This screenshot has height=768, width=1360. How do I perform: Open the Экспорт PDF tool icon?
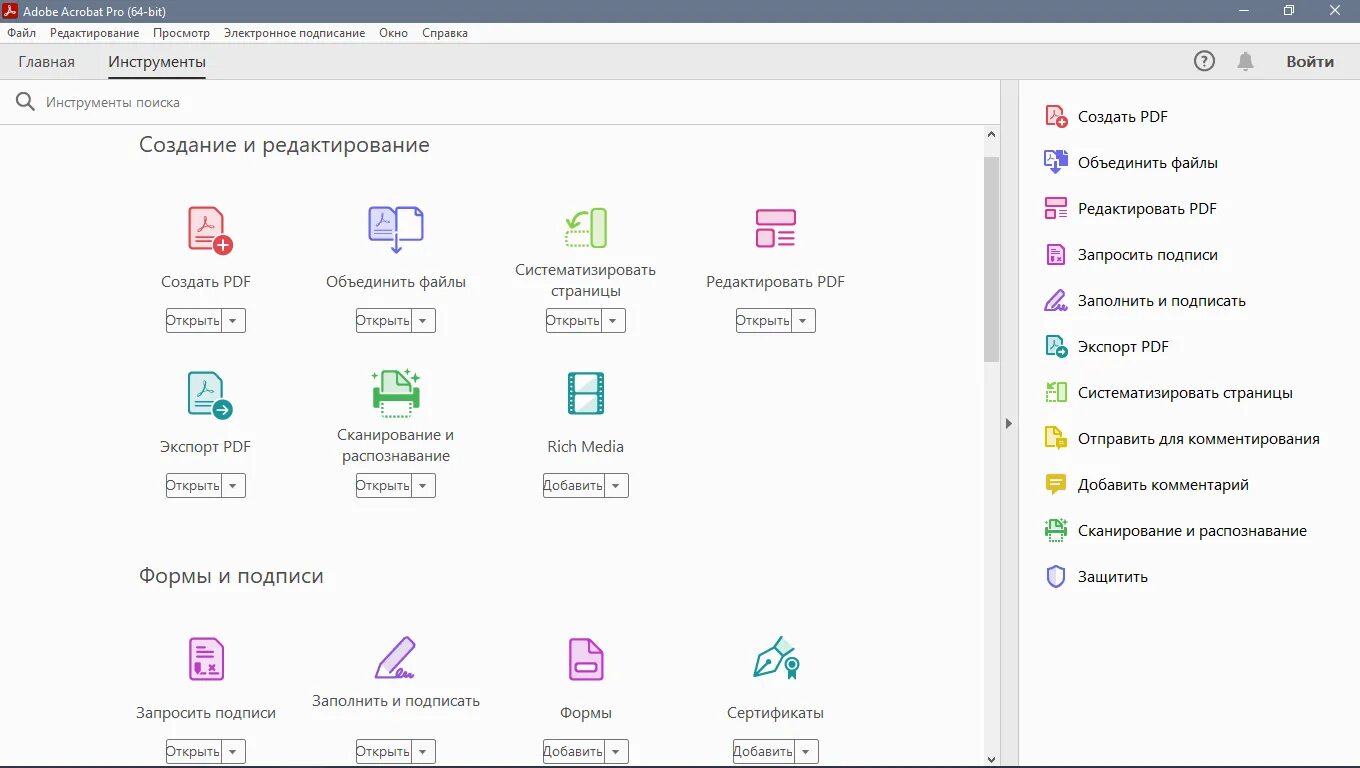(205, 393)
